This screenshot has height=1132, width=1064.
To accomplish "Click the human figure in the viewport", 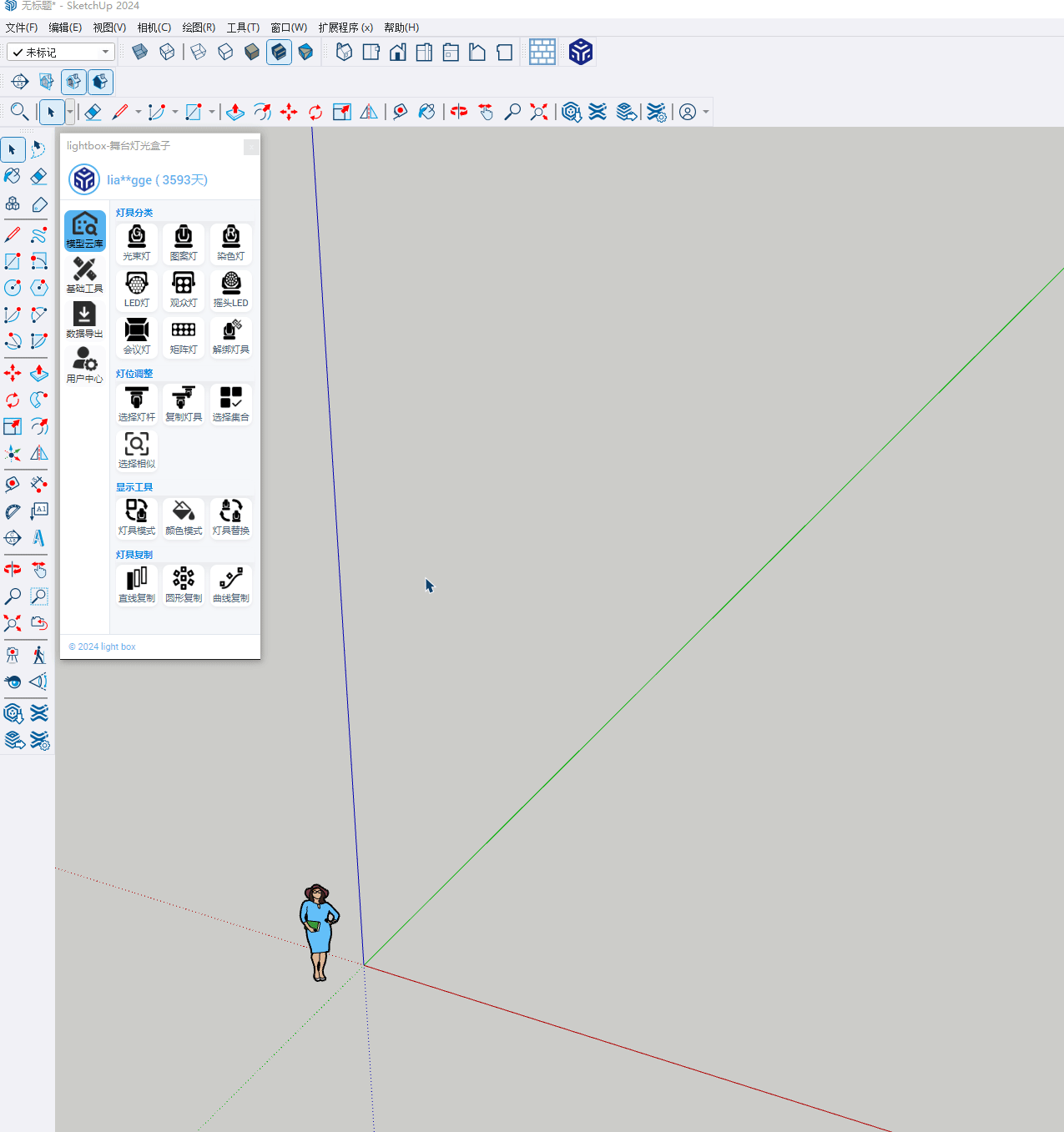I will (x=319, y=932).
